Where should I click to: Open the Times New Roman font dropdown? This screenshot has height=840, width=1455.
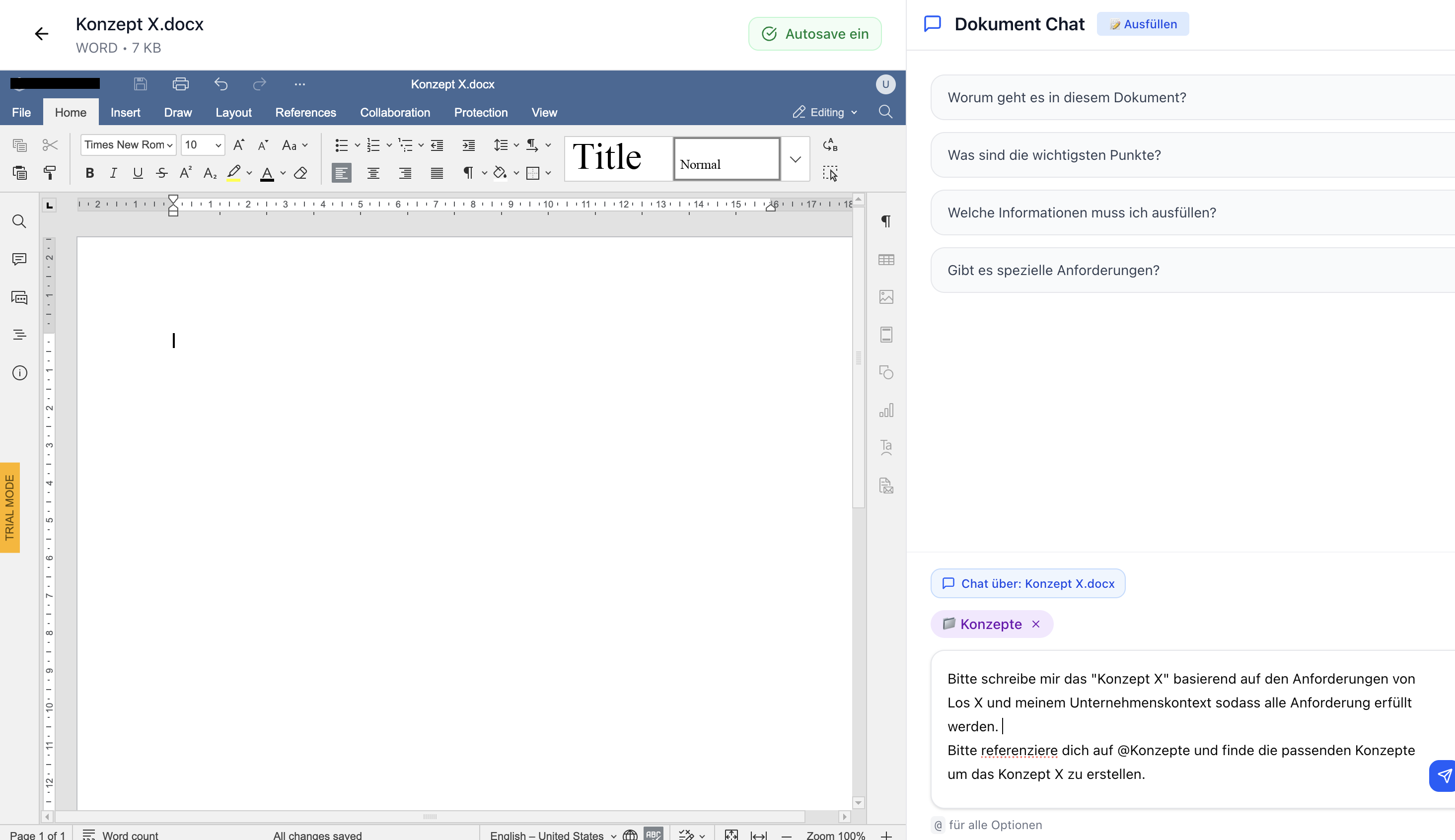(x=128, y=145)
